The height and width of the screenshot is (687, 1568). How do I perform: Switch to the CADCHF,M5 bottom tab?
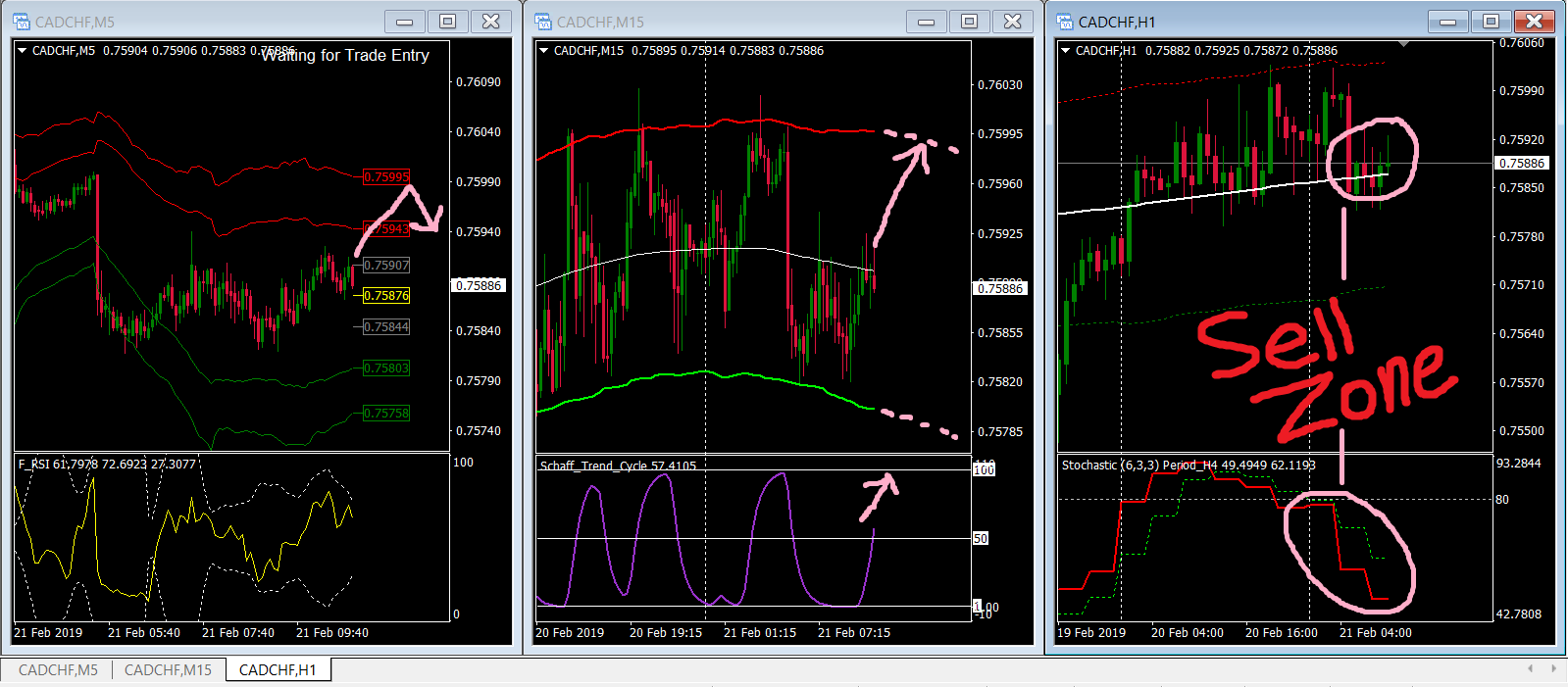coord(58,670)
